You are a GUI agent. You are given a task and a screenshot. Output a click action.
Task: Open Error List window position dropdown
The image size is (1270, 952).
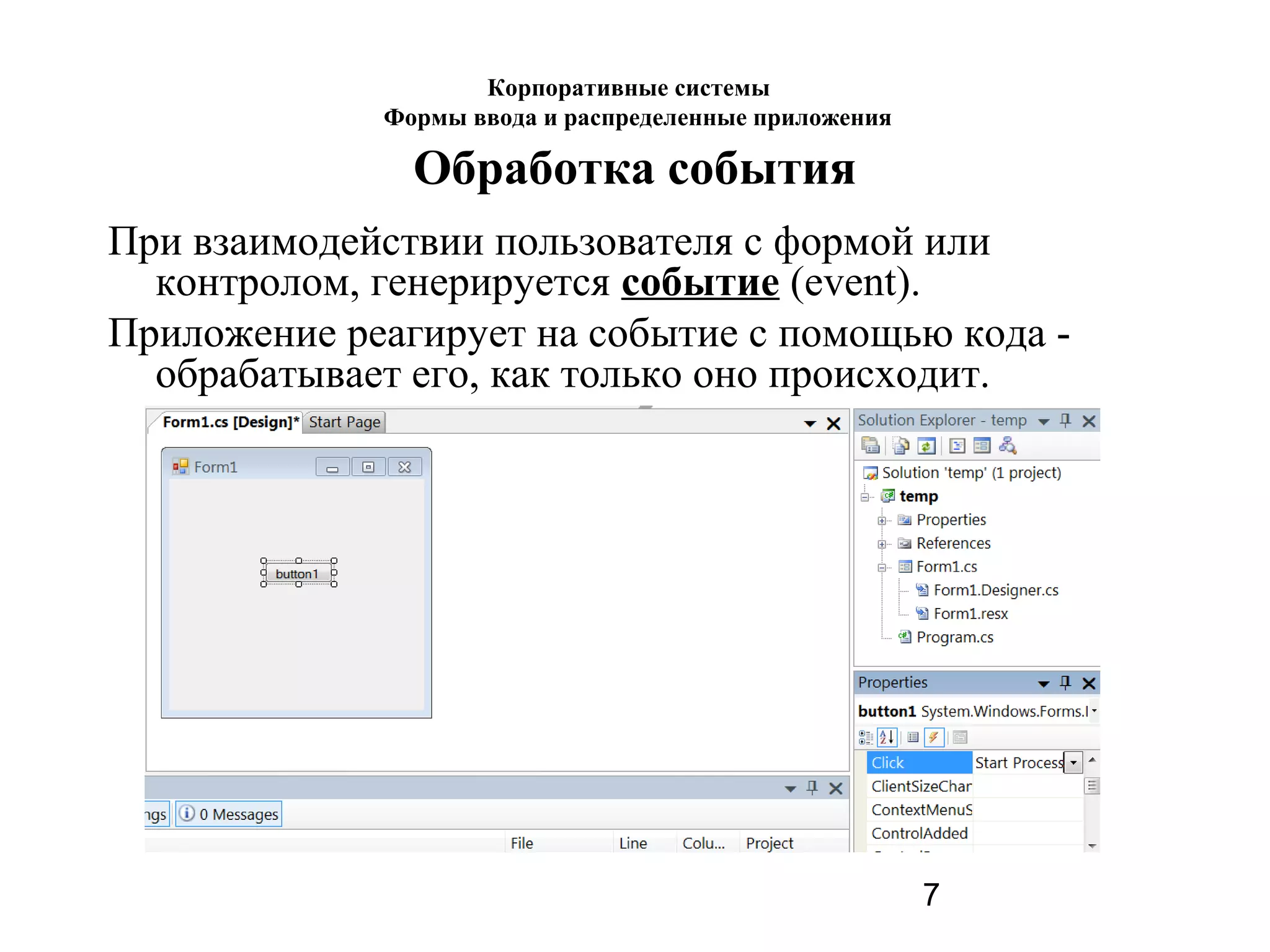pos(790,789)
